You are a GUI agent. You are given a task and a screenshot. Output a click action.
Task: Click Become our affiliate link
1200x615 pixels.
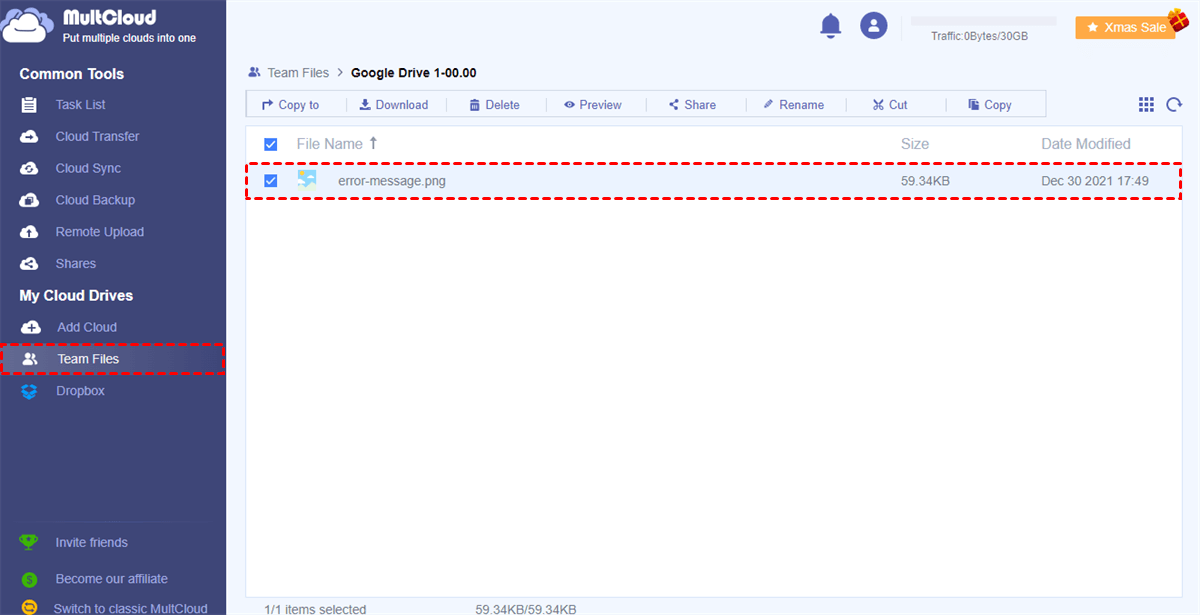(x=112, y=579)
